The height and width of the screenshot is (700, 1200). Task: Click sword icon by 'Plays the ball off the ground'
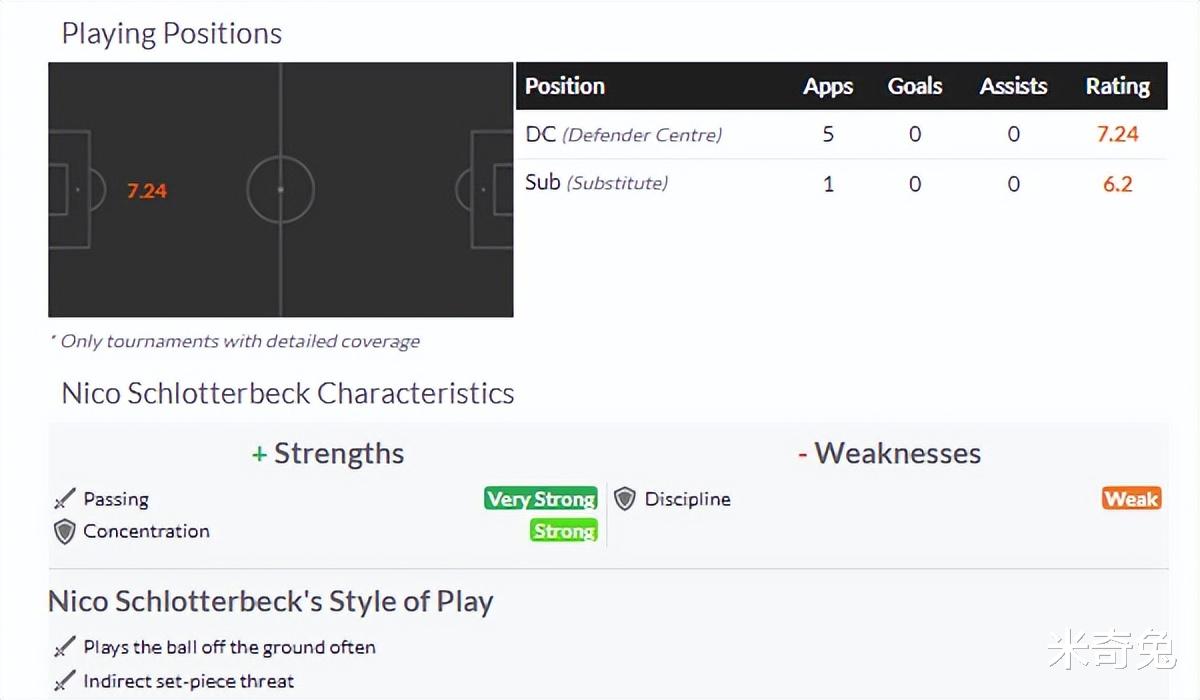[65, 648]
